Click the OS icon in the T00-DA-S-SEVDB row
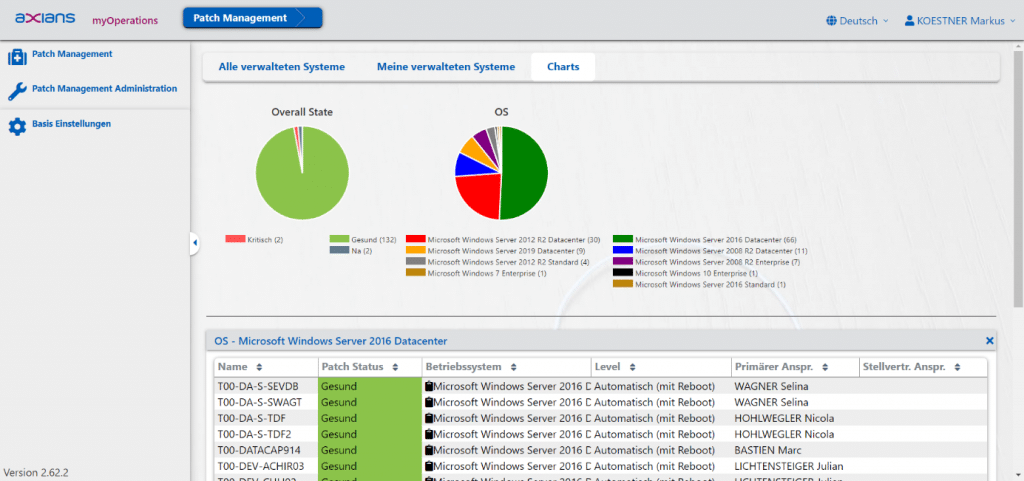The width and height of the screenshot is (1024, 481). click(429, 386)
